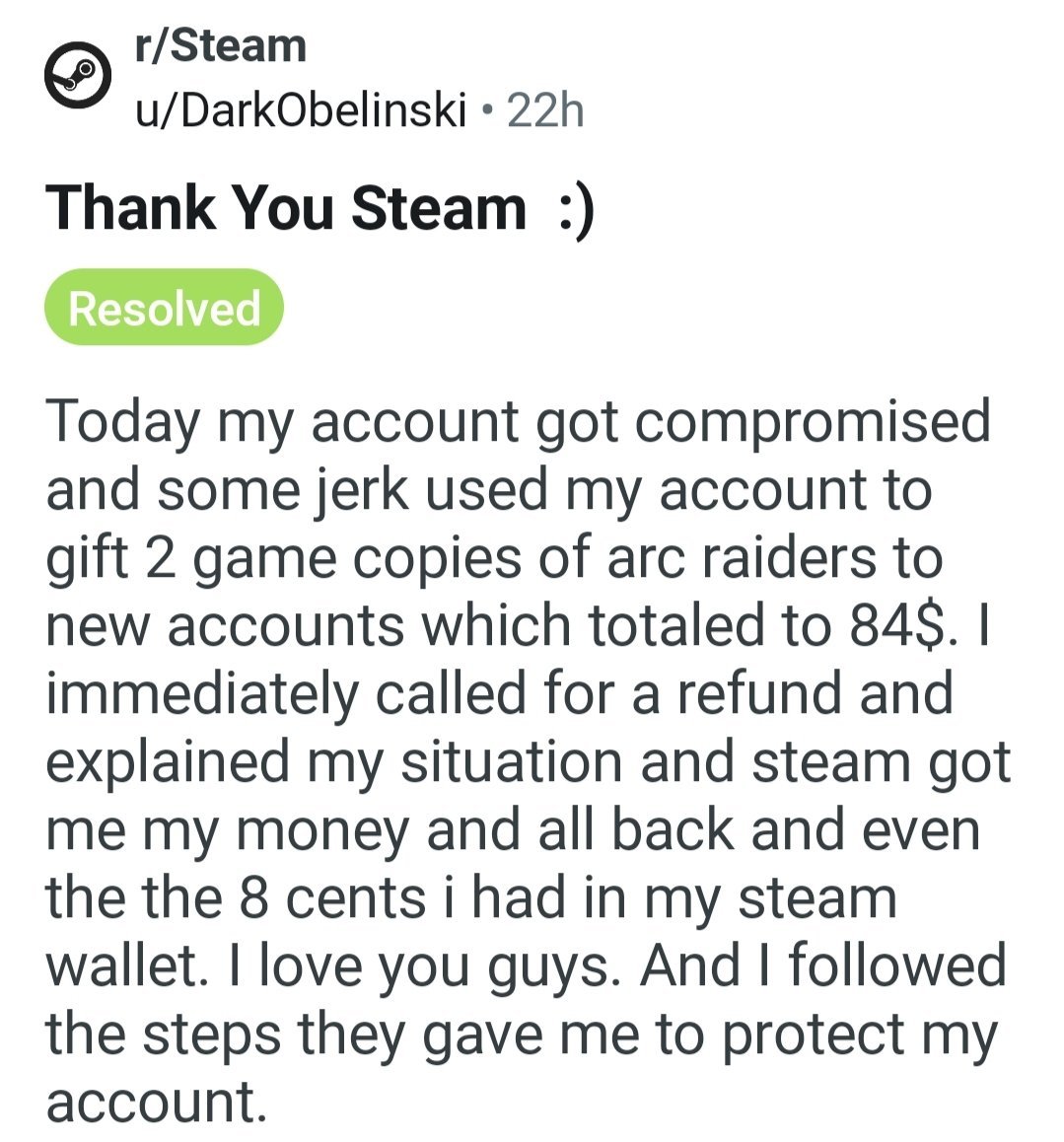1064x1142 pixels.
Task: Visit the u/DarkObelinski profile
Action: click(x=300, y=111)
